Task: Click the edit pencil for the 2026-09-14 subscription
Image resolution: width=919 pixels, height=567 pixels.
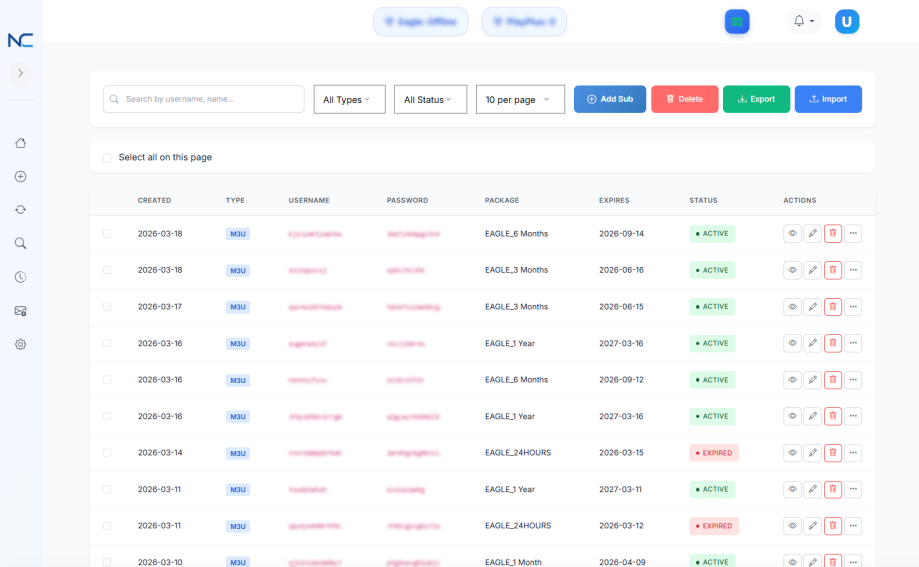Action: [812, 234]
